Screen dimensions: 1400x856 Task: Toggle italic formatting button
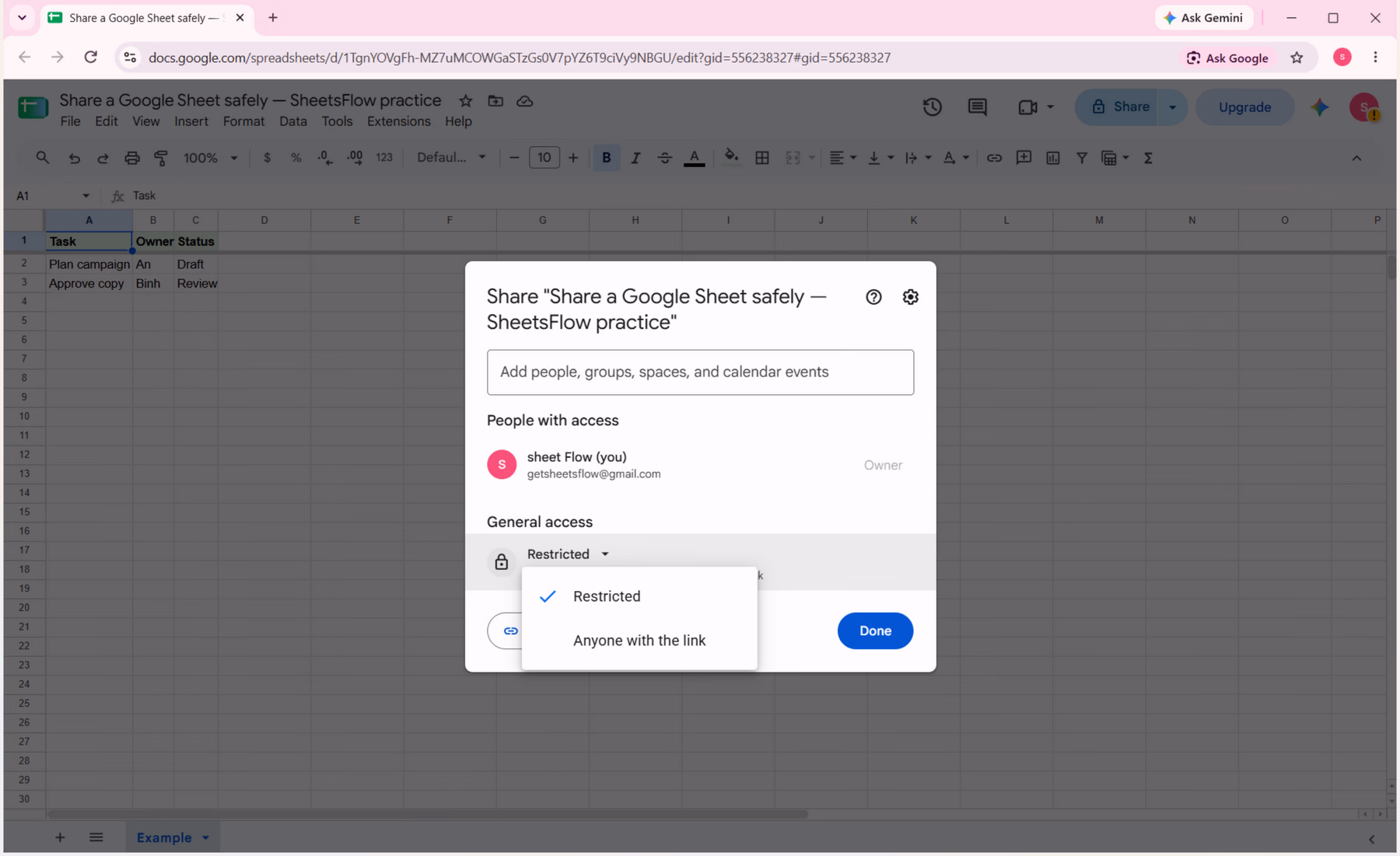tap(635, 158)
